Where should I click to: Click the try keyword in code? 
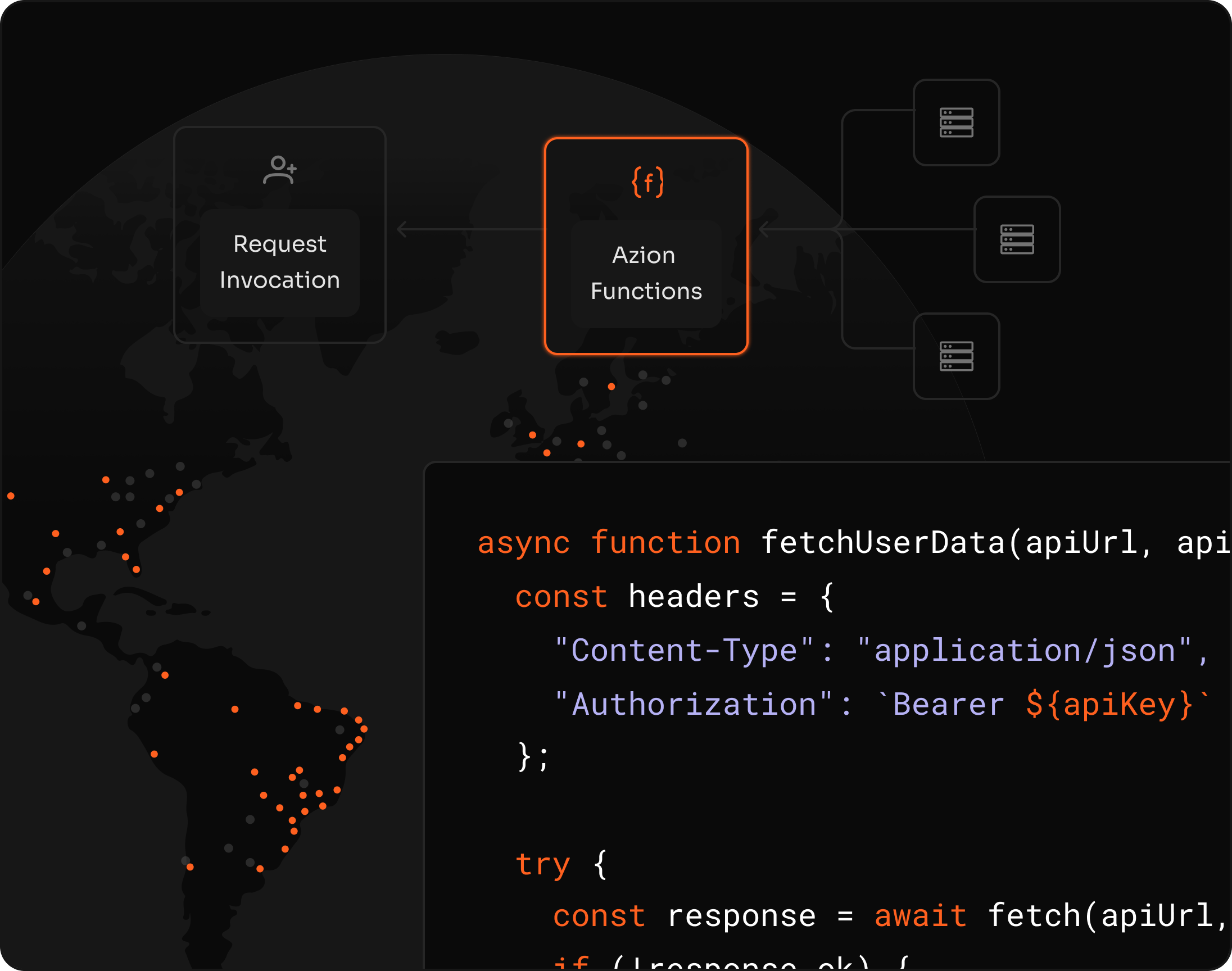click(542, 864)
